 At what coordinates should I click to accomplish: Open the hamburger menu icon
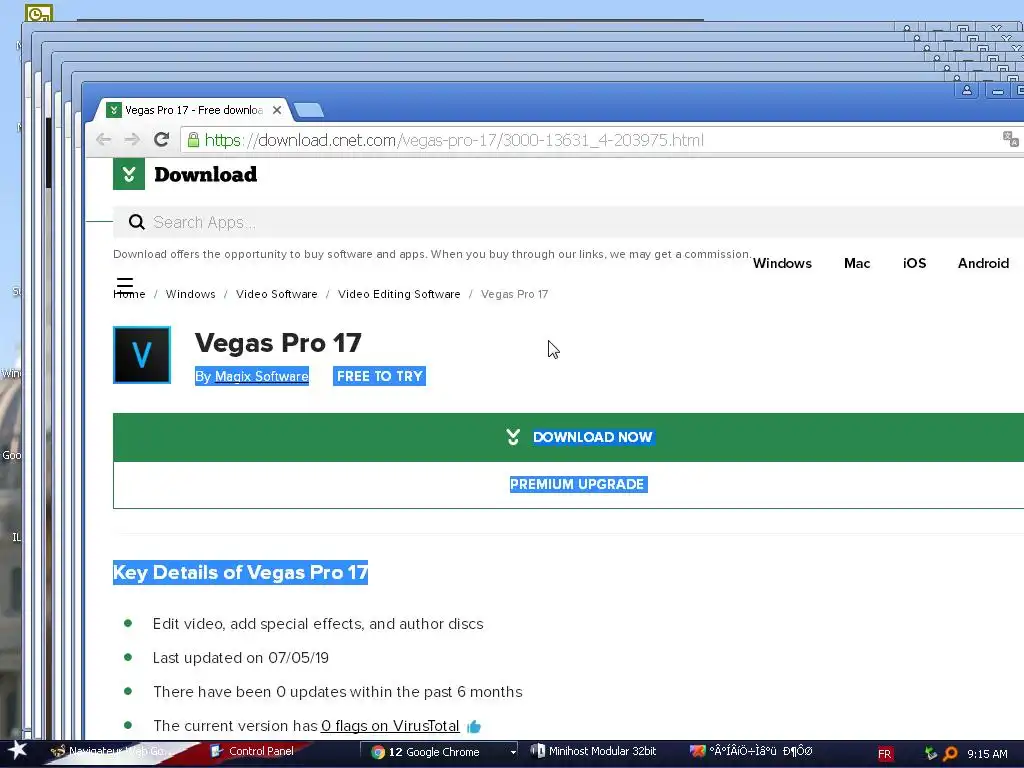coord(125,285)
